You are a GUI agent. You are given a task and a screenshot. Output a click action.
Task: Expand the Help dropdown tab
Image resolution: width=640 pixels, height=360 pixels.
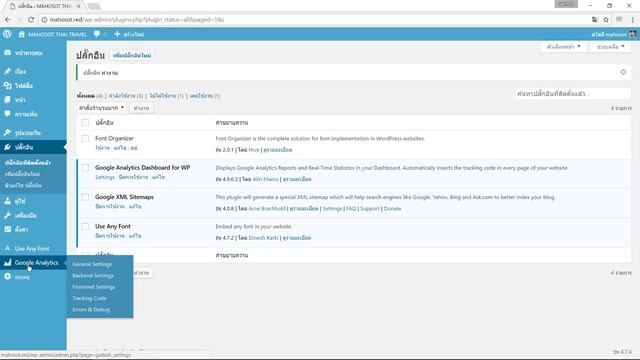tap(611, 47)
